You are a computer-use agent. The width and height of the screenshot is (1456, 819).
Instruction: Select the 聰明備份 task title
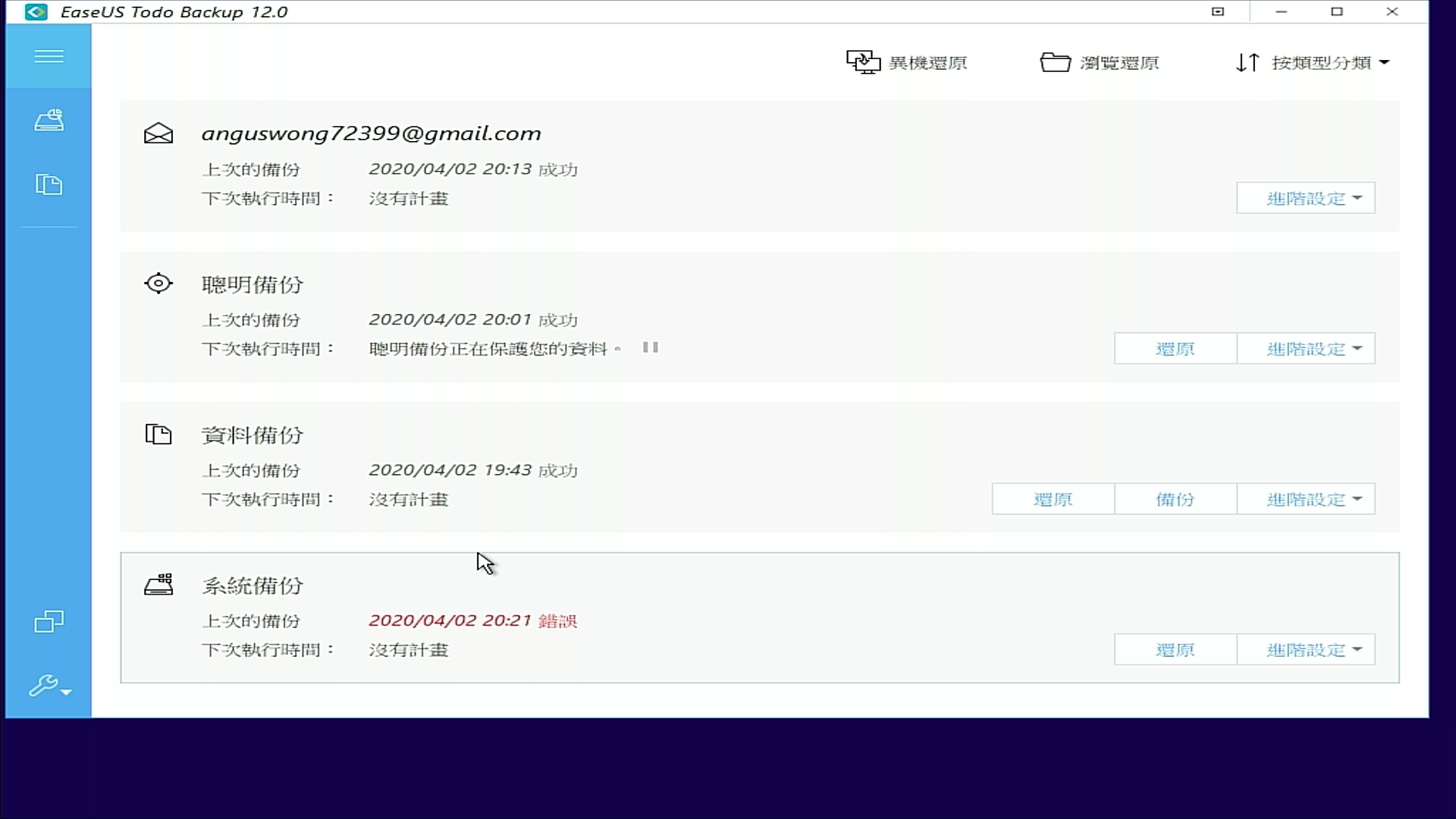tap(253, 284)
